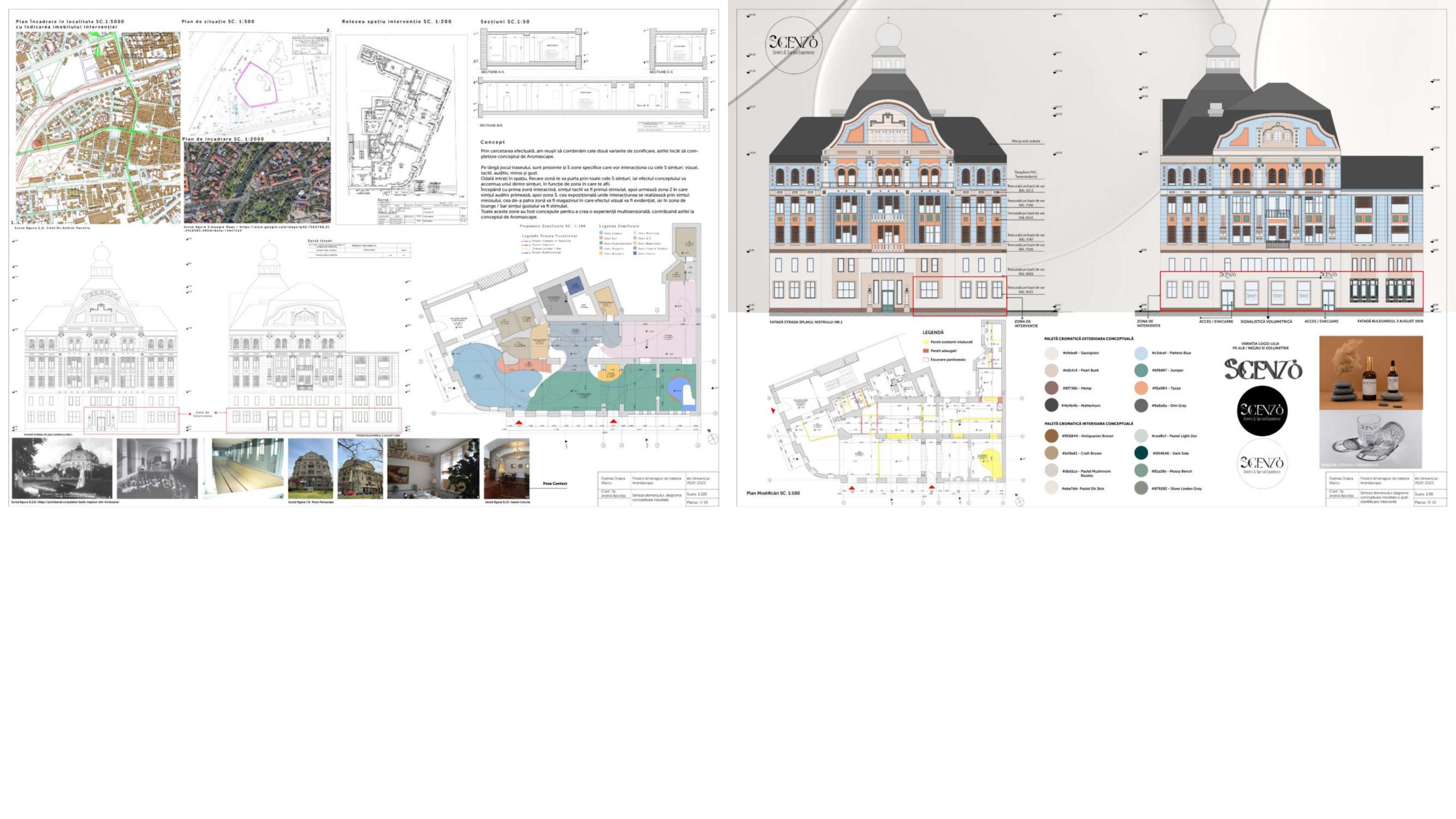Pick the Tacao orange swatch

point(1141,388)
